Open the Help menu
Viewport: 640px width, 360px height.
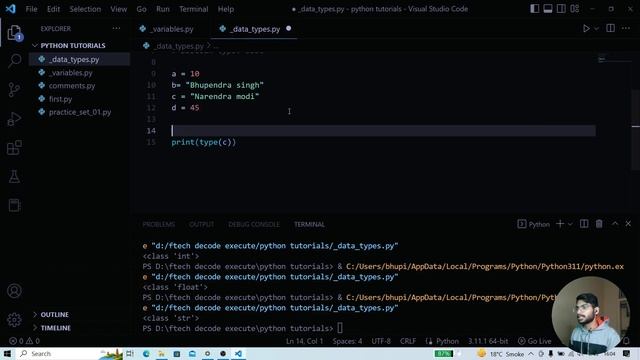tap(226, 9)
